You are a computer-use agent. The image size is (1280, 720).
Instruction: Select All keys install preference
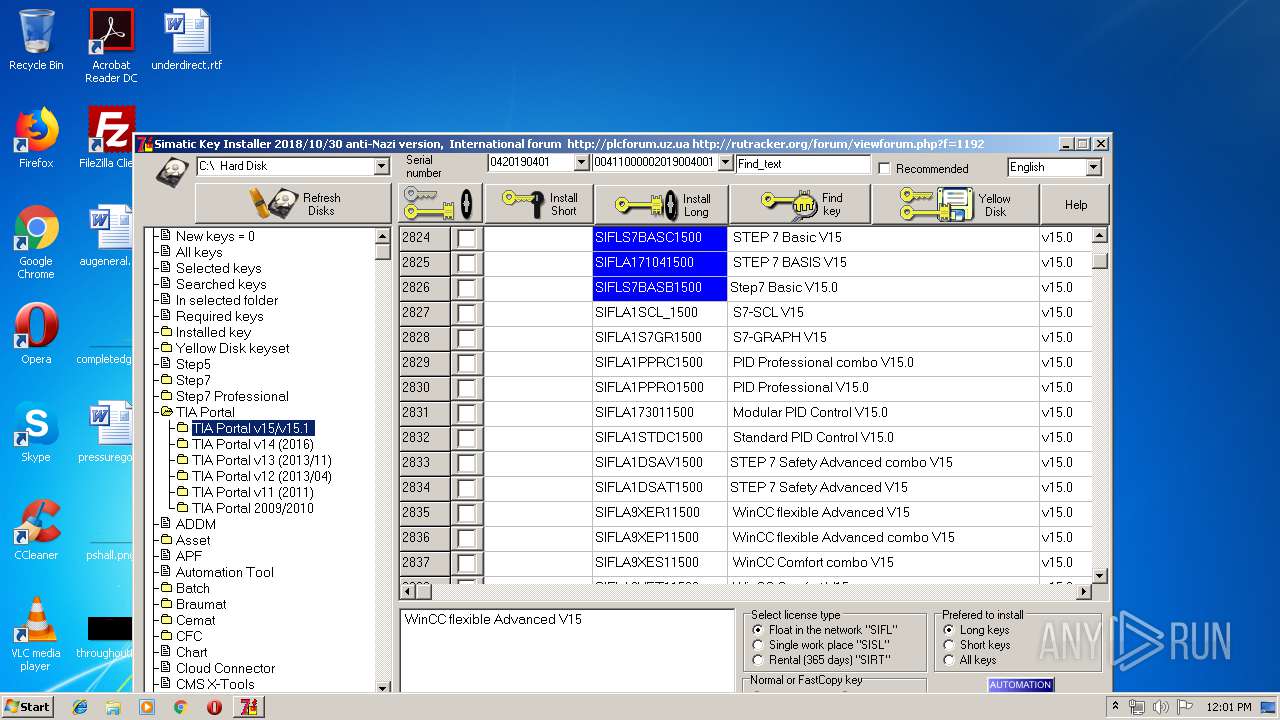click(949, 660)
